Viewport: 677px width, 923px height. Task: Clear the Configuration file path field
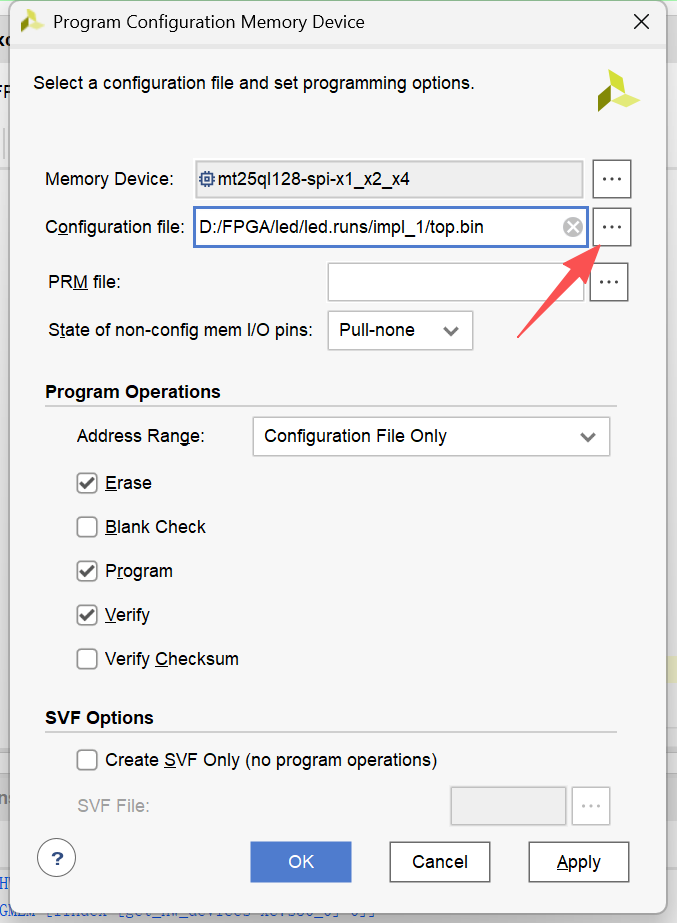573,228
